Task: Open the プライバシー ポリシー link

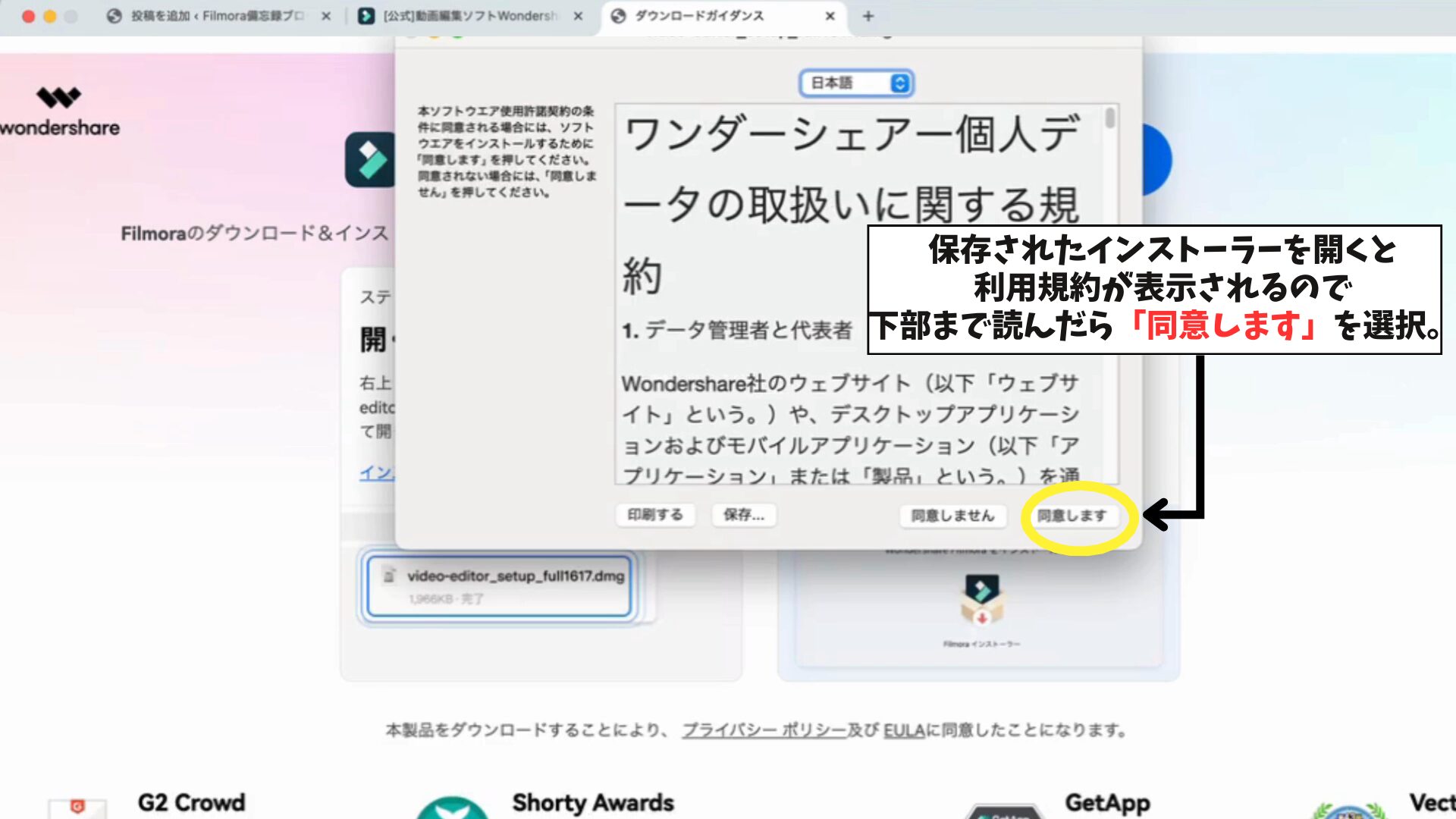Action: (x=764, y=730)
